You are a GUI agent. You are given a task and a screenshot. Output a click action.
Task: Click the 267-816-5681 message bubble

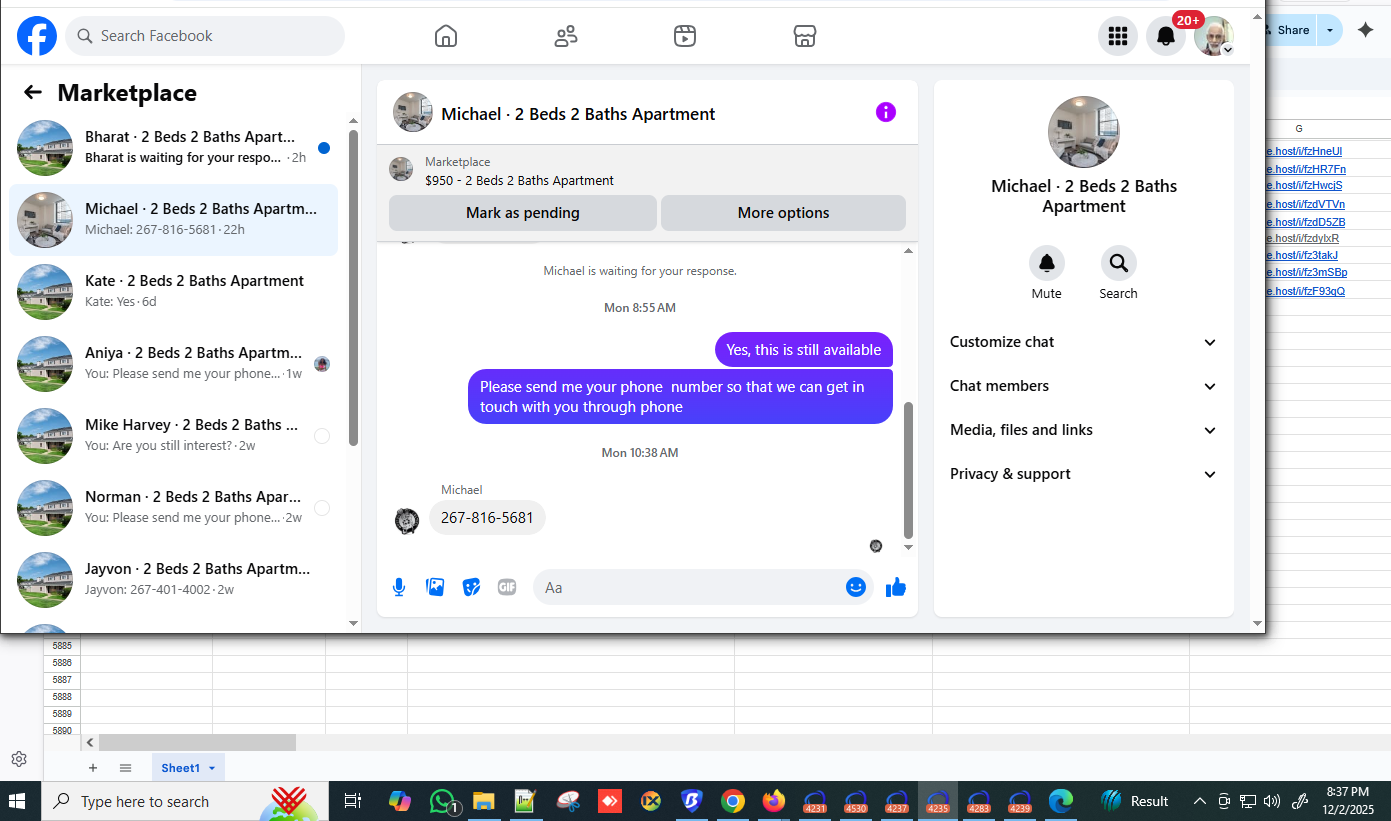click(487, 518)
